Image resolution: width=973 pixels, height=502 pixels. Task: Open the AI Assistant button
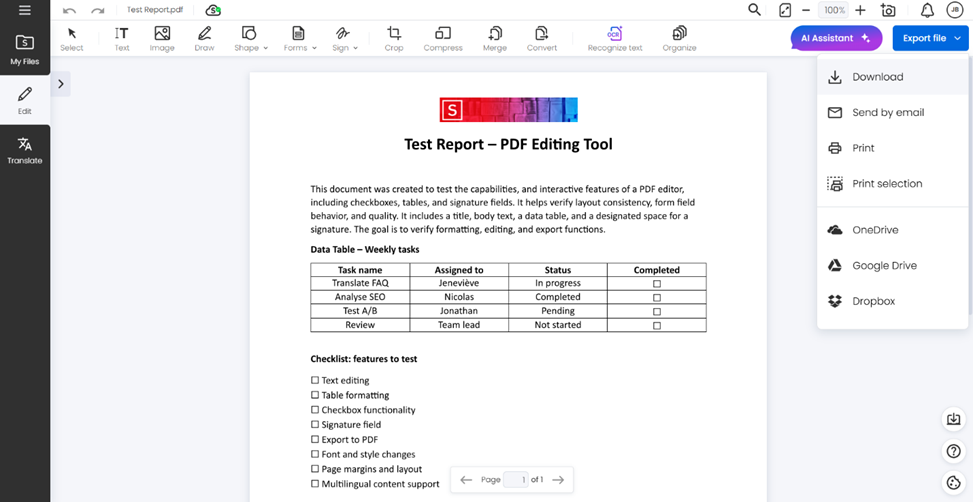[836, 38]
